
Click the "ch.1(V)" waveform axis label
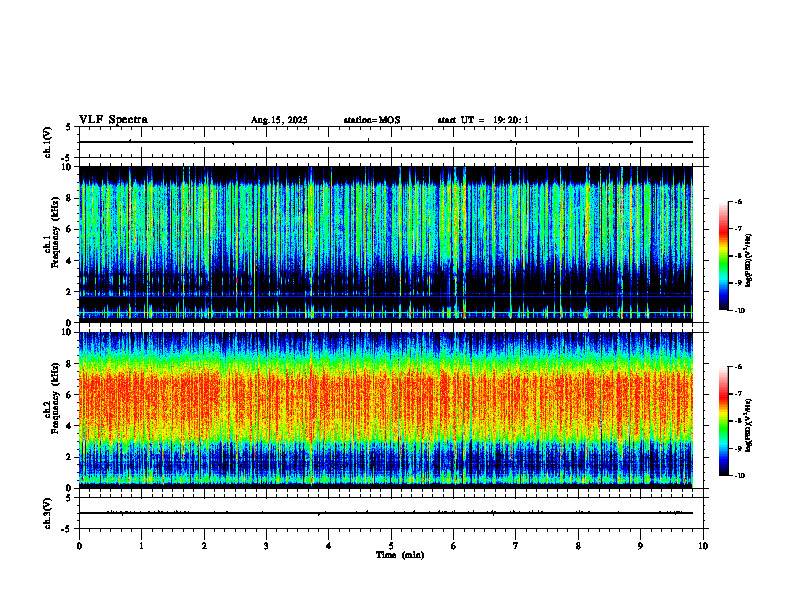[x=48, y=142]
